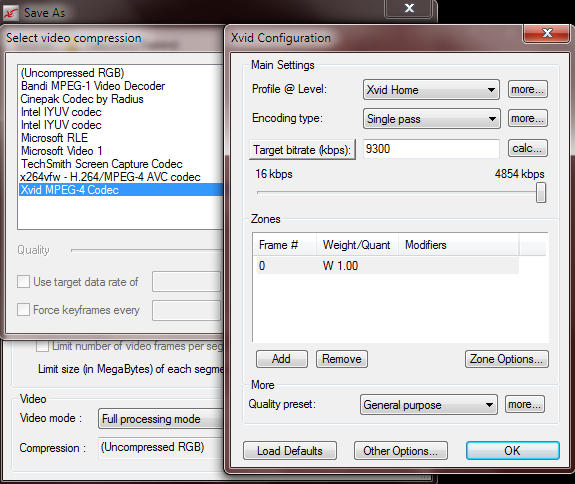Select TechSmith Screen Capture Codec
The width and height of the screenshot is (575, 484).
tap(102, 164)
